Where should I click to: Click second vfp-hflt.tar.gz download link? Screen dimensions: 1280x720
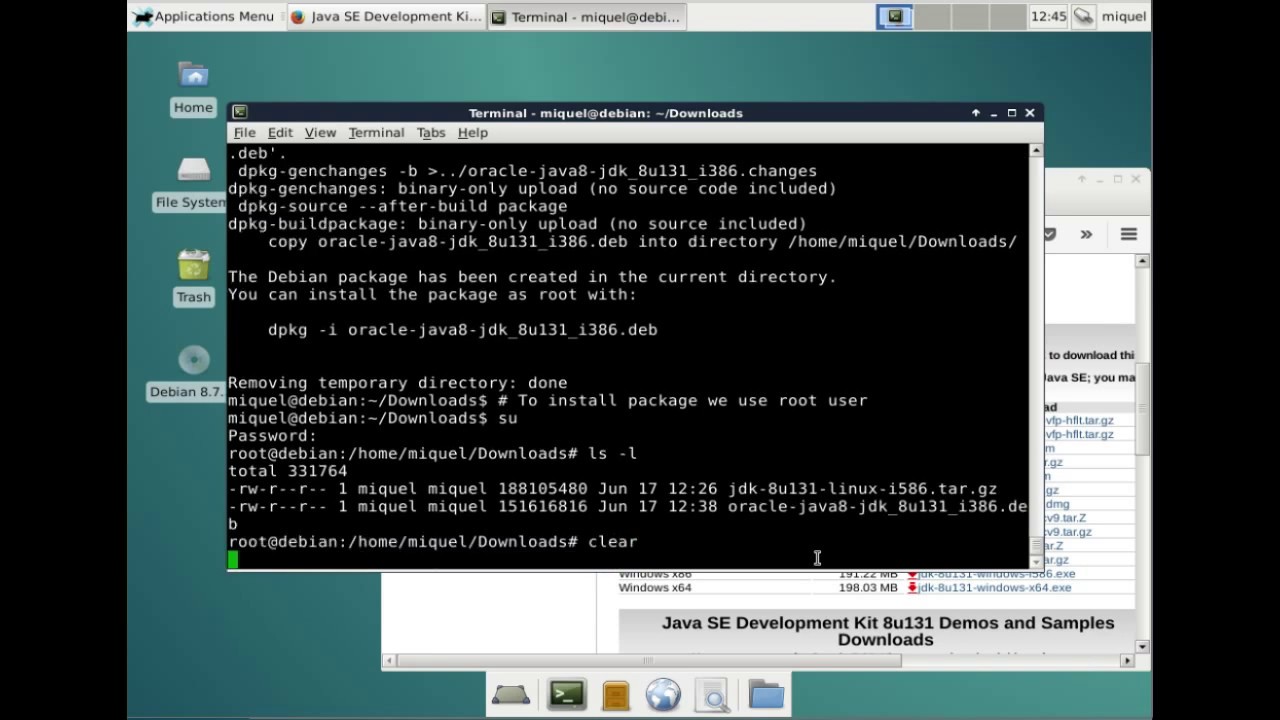pyautogui.click(x=1079, y=435)
